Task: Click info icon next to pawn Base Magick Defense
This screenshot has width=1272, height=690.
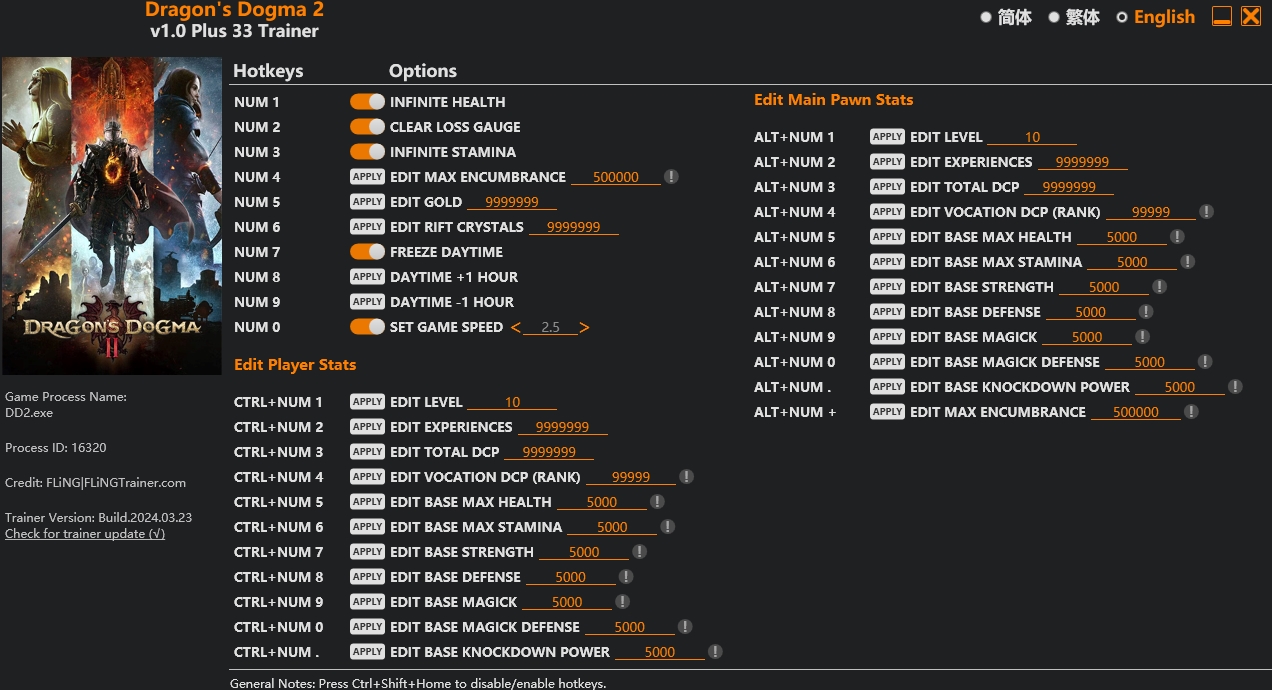Action: (x=1205, y=362)
